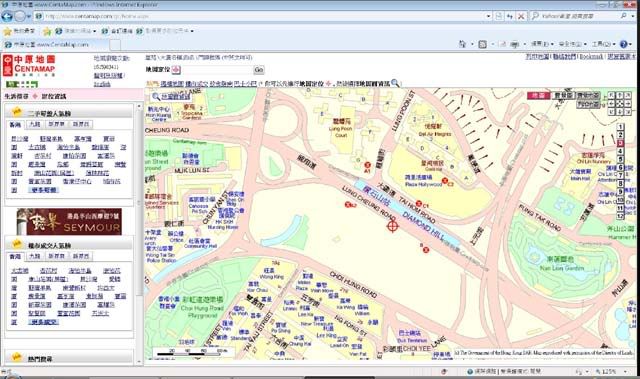Select zoom level 2
Image resolution: width=640 pixels, height=379 pixels.
(620, 135)
